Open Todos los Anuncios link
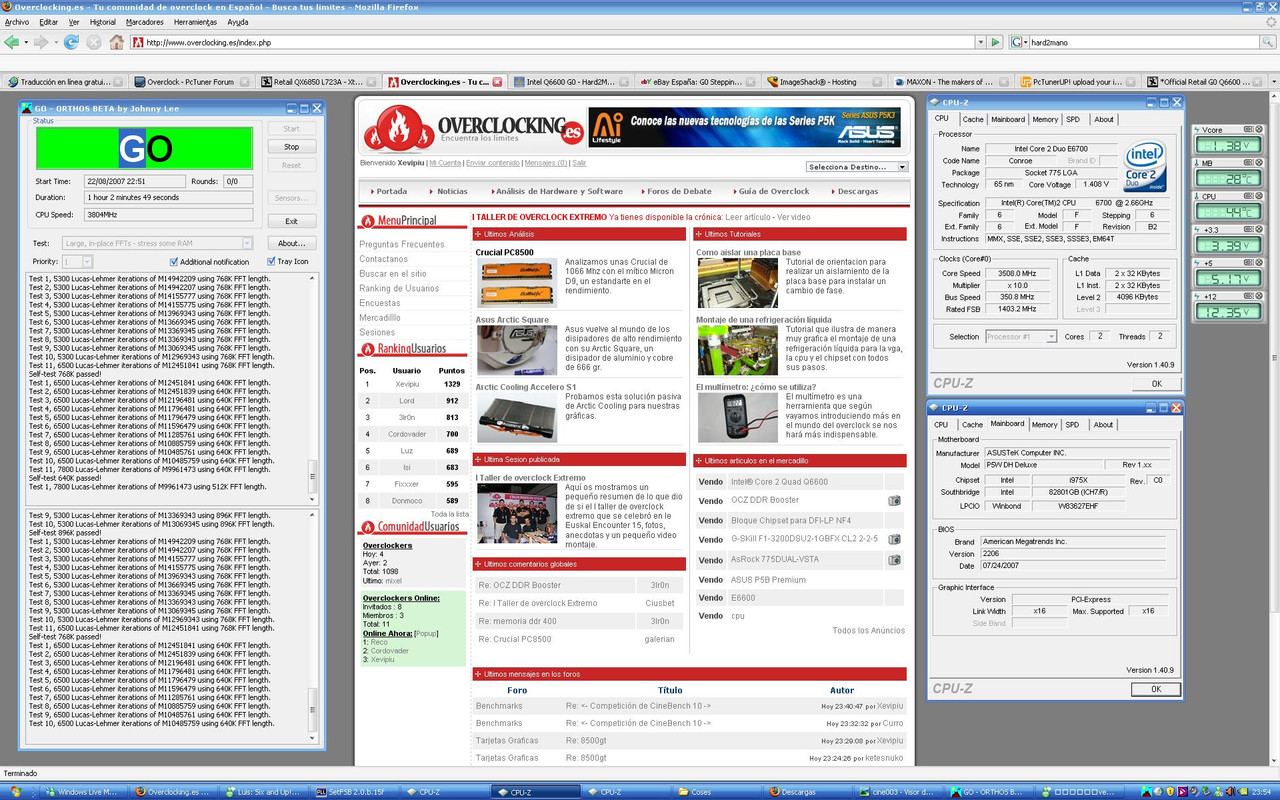This screenshot has width=1280, height=800. [868, 630]
